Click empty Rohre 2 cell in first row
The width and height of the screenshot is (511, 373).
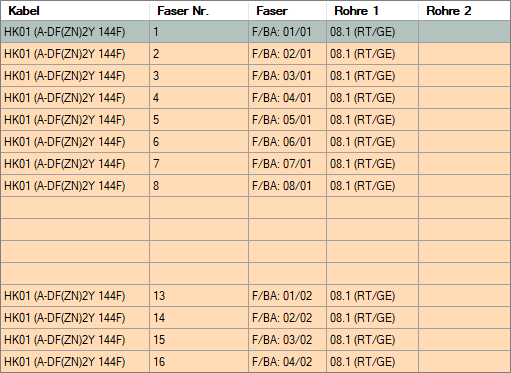(x=464, y=32)
